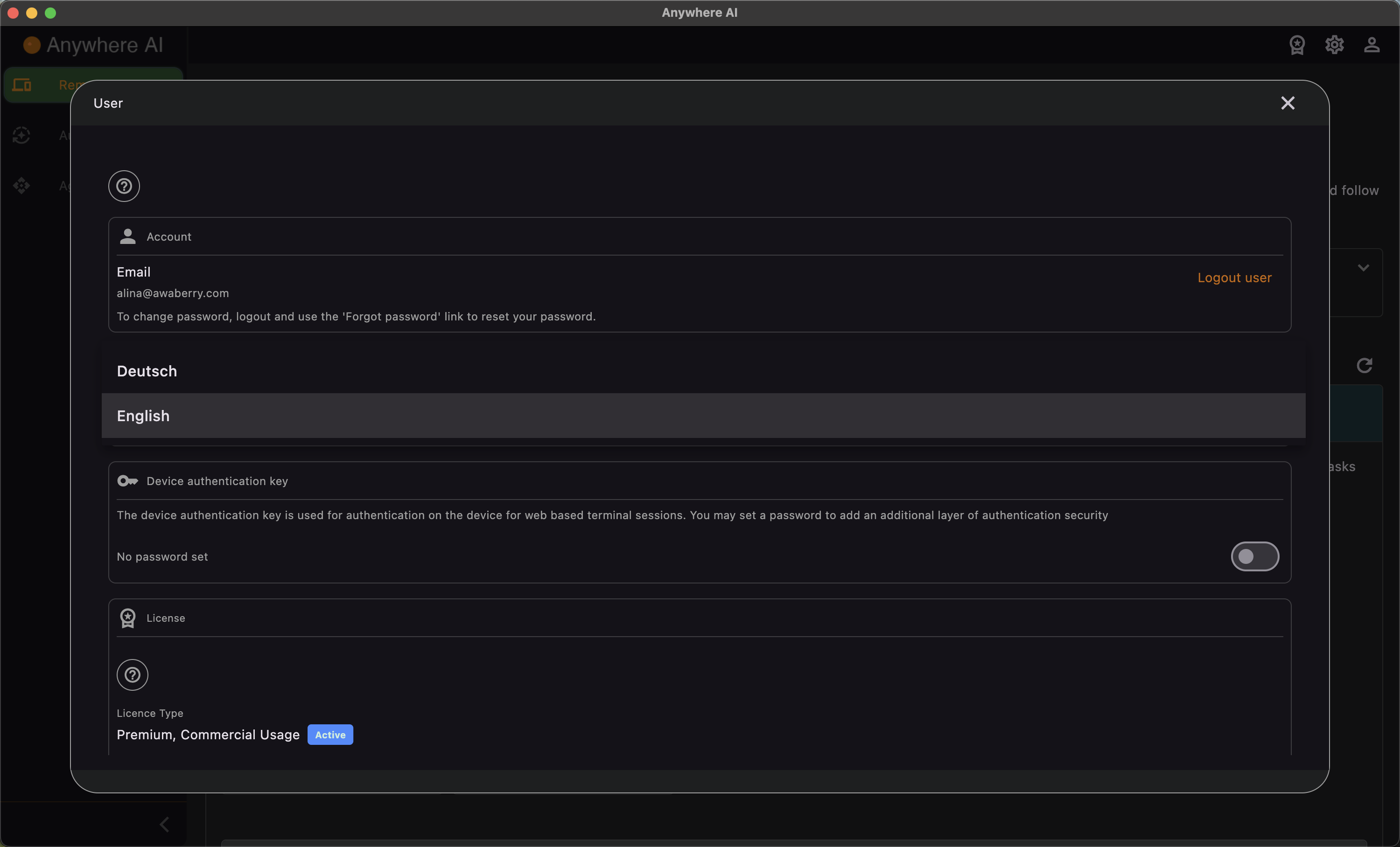Screen dimensions: 1400x847
Task: Click the Forgot password instruction text
Action: [x=356, y=317]
